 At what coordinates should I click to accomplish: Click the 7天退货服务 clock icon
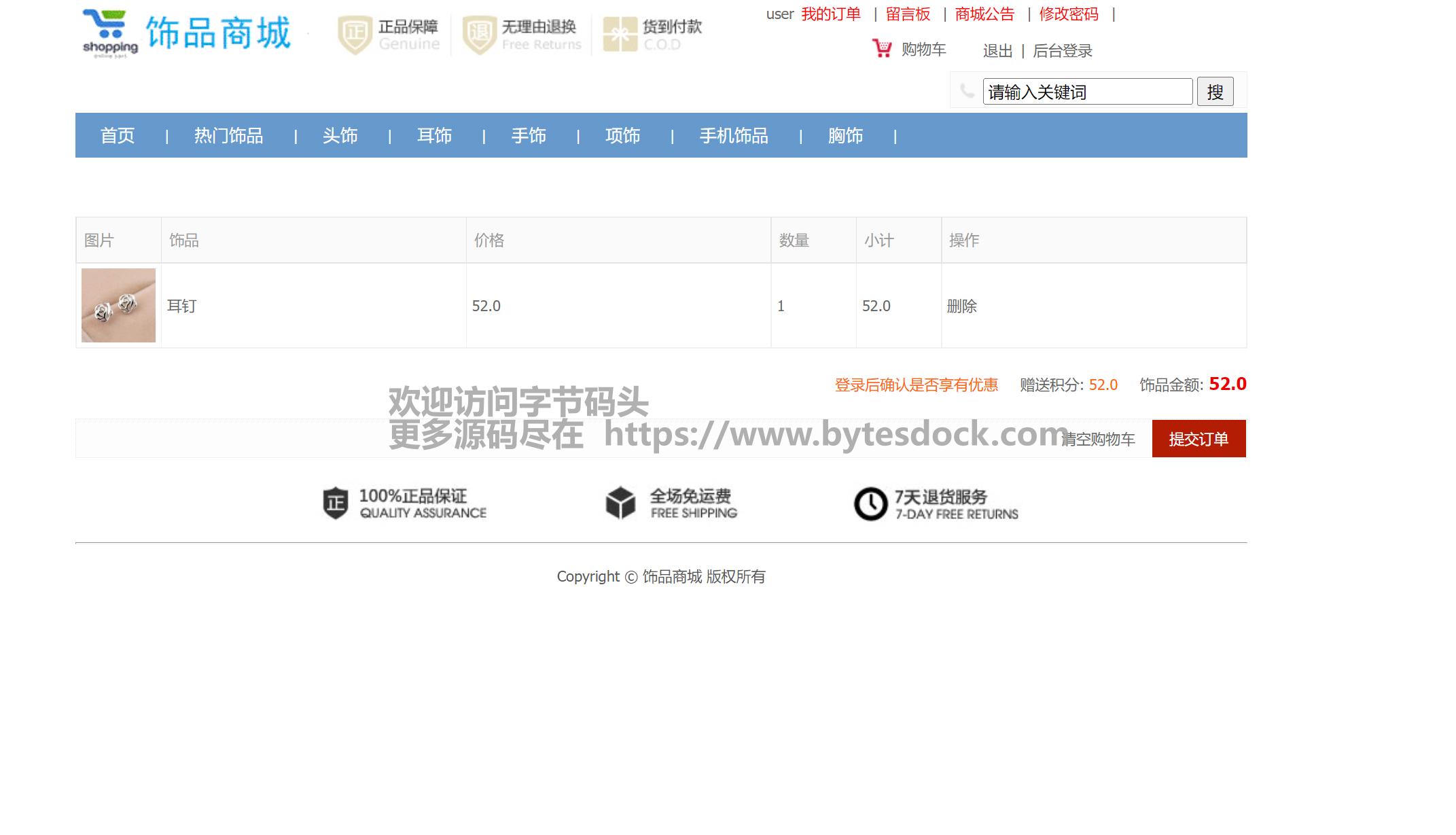[870, 504]
